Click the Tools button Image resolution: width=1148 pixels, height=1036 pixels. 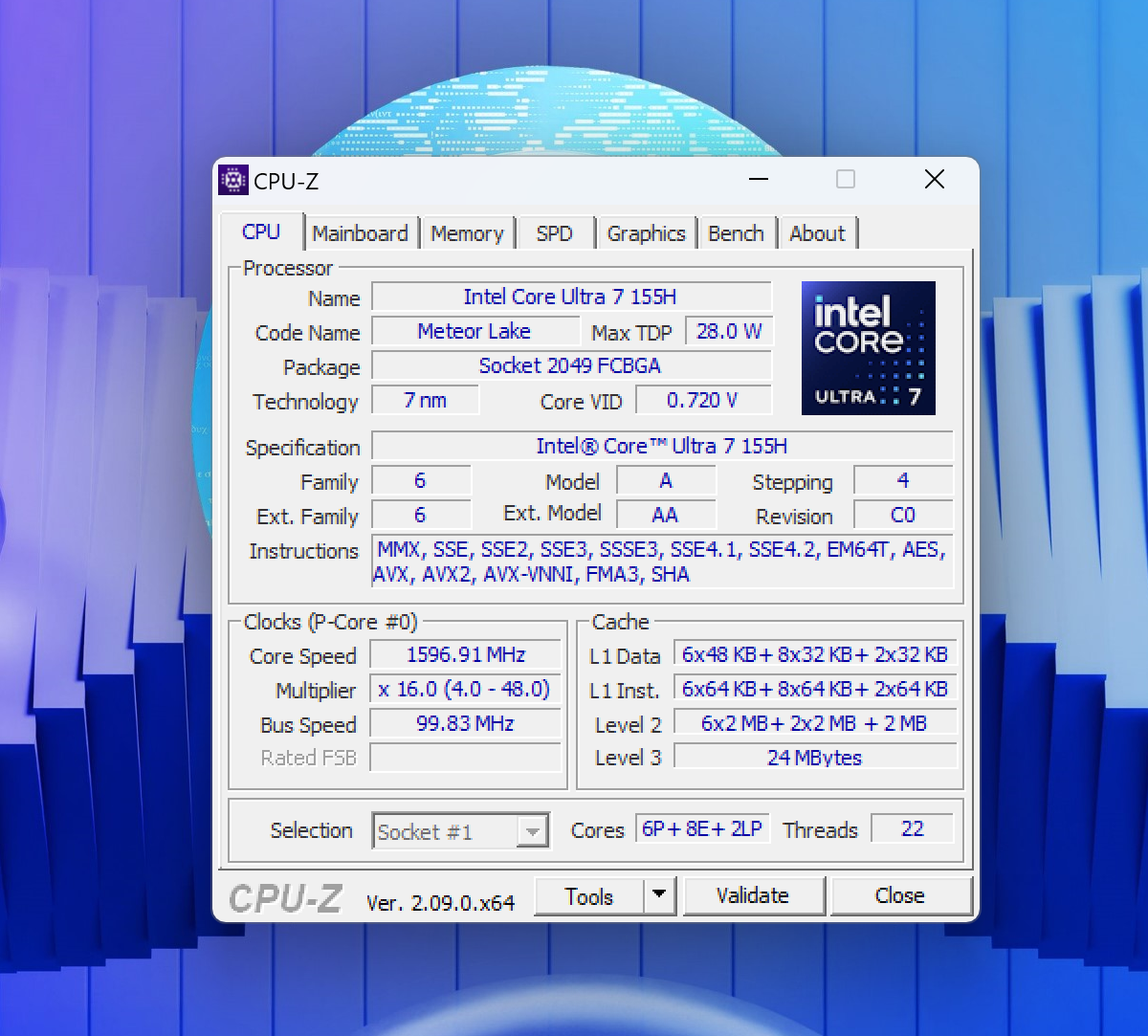tap(589, 896)
